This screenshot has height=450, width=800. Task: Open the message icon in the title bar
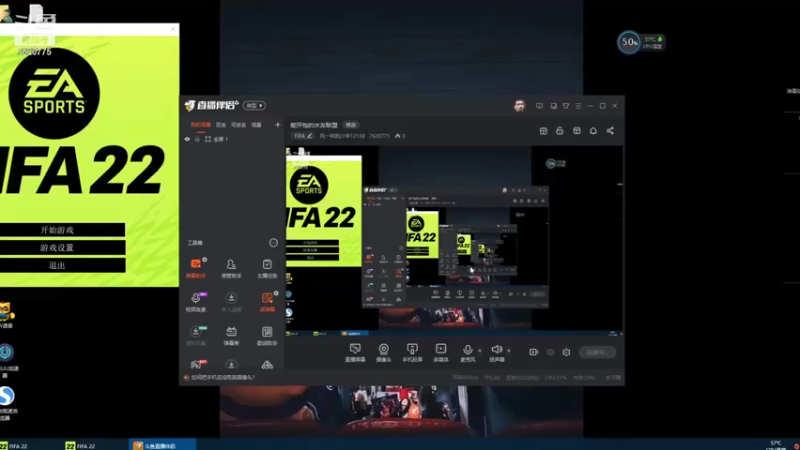click(x=539, y=106)
